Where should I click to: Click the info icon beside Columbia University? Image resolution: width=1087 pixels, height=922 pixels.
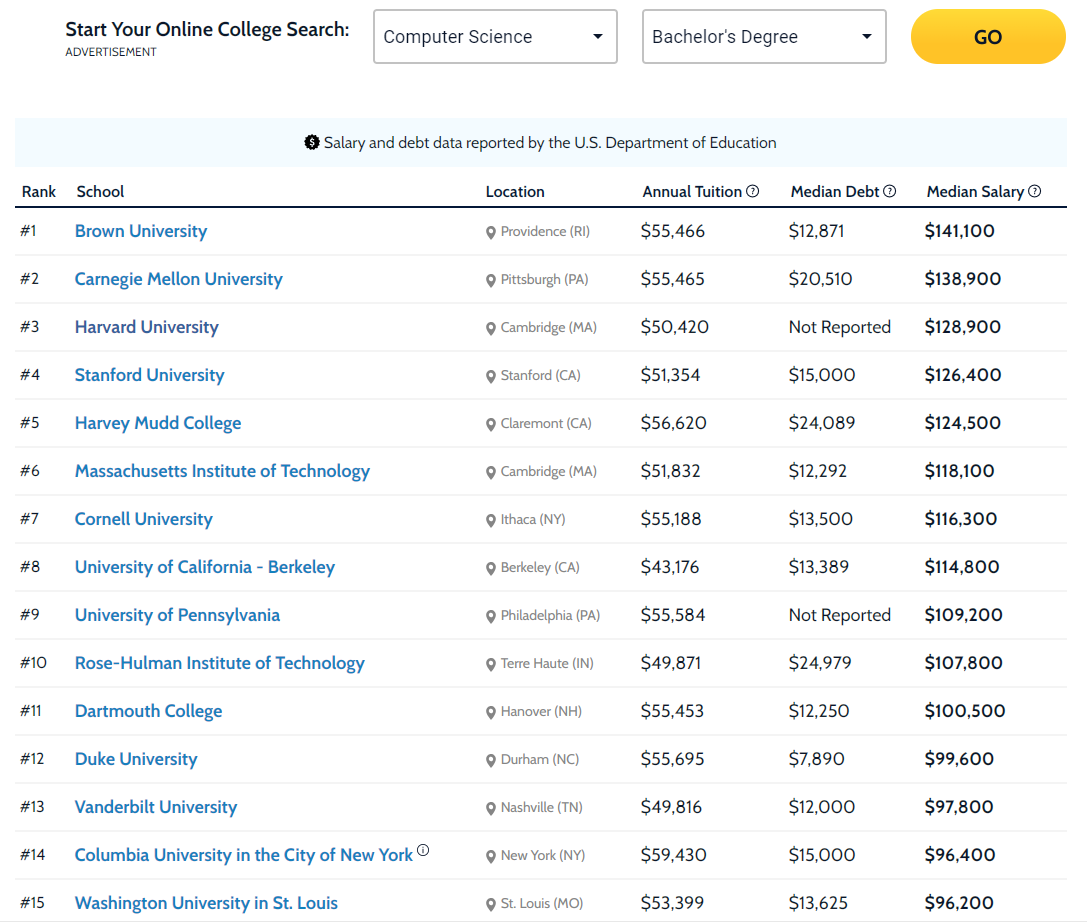click(423, 850)
